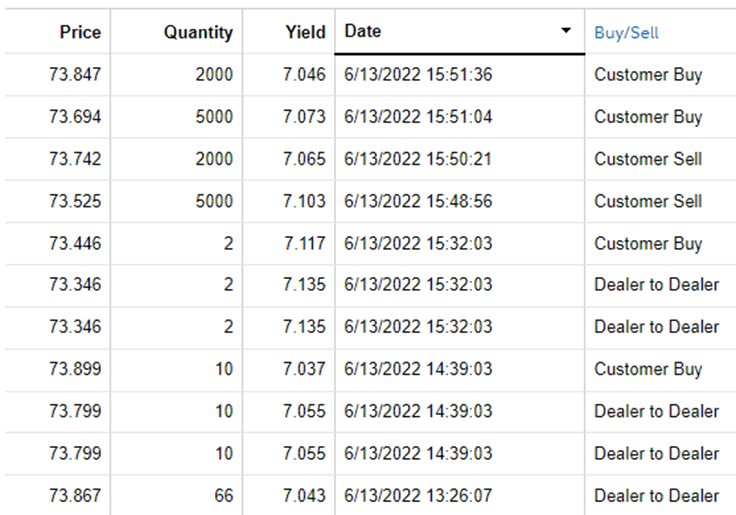
Task: Click the Quantity column header
Action: (x=198, y=32)
